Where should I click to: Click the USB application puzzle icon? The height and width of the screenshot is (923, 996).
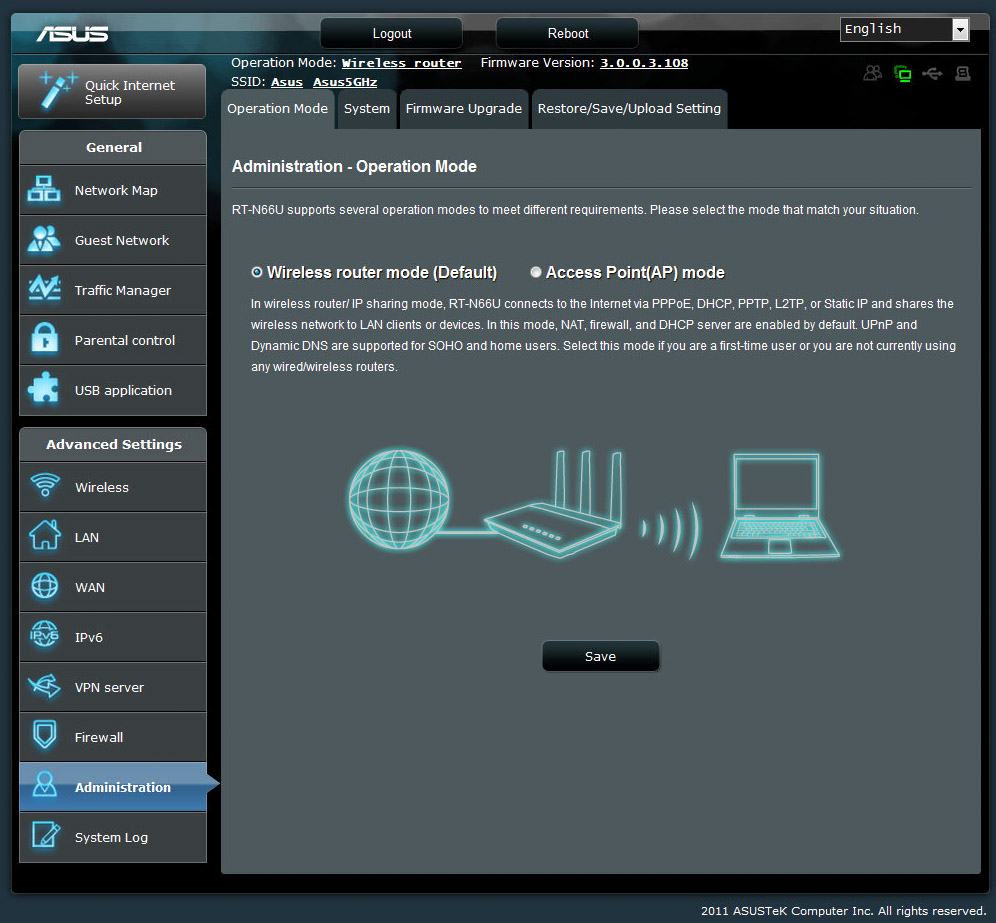(43, 388)
